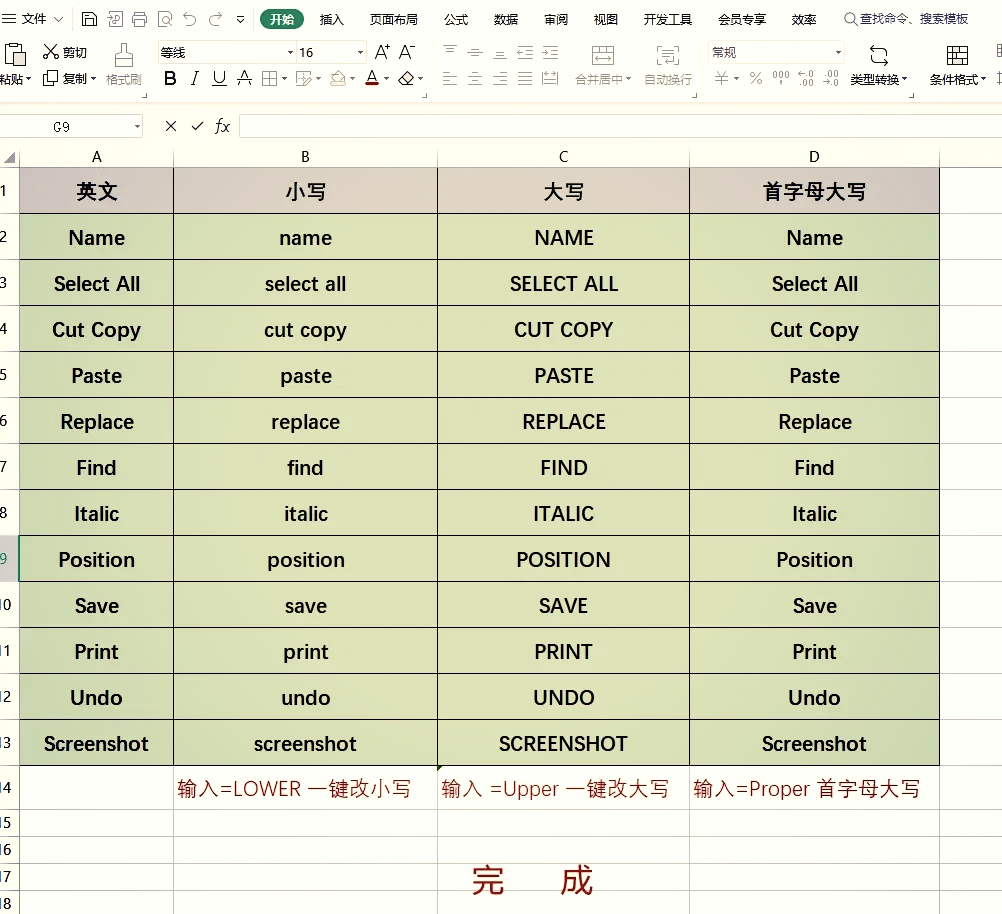
Task: Toggle center horizontal alignment
Action: 475,79
